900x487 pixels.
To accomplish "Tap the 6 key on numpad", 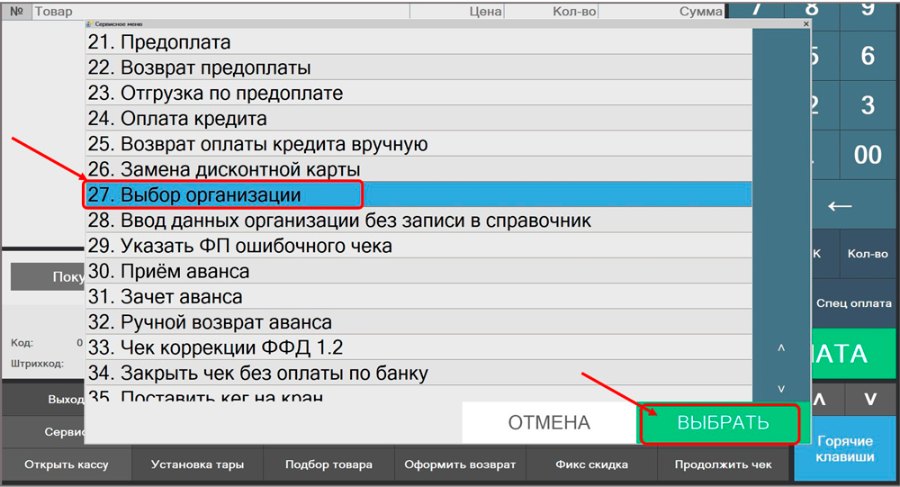I will (x=867, y=56).
